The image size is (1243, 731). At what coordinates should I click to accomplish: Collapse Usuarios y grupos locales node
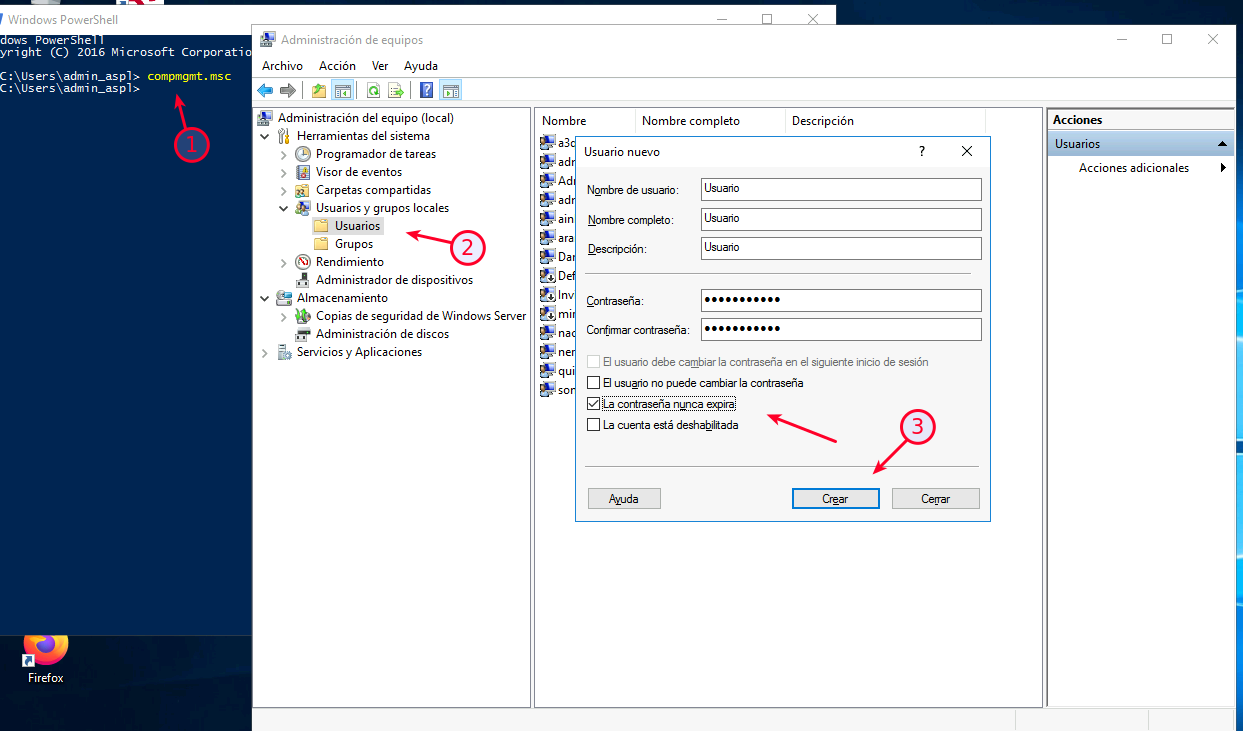pos(283,208)
